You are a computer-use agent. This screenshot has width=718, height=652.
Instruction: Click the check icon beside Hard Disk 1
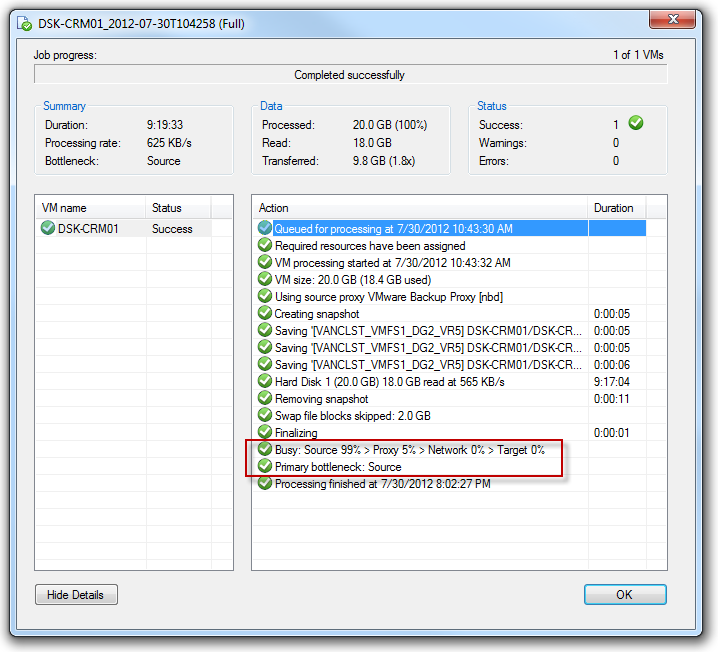tap(265, 382)
